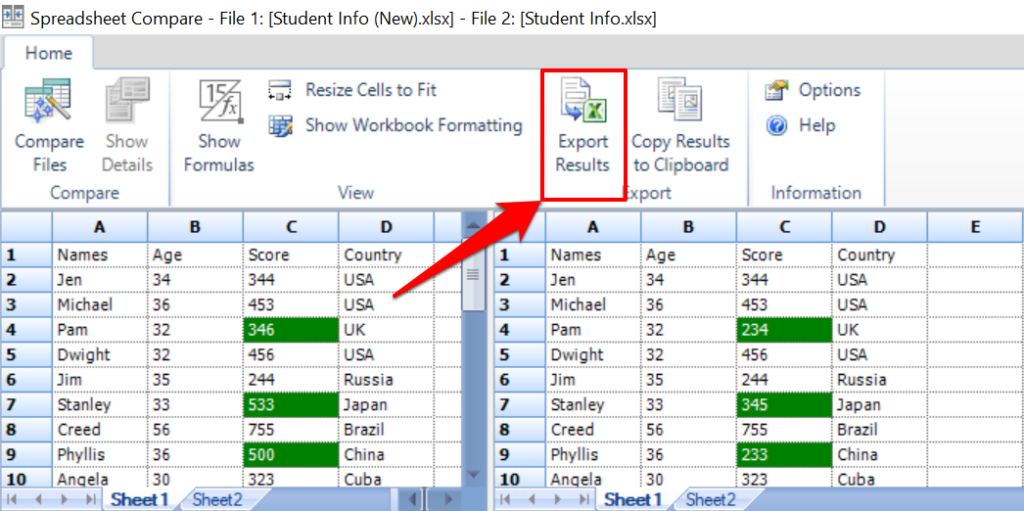Switch to Sheet2 in the left pane

pyautogui.click(x=217, y=499)
